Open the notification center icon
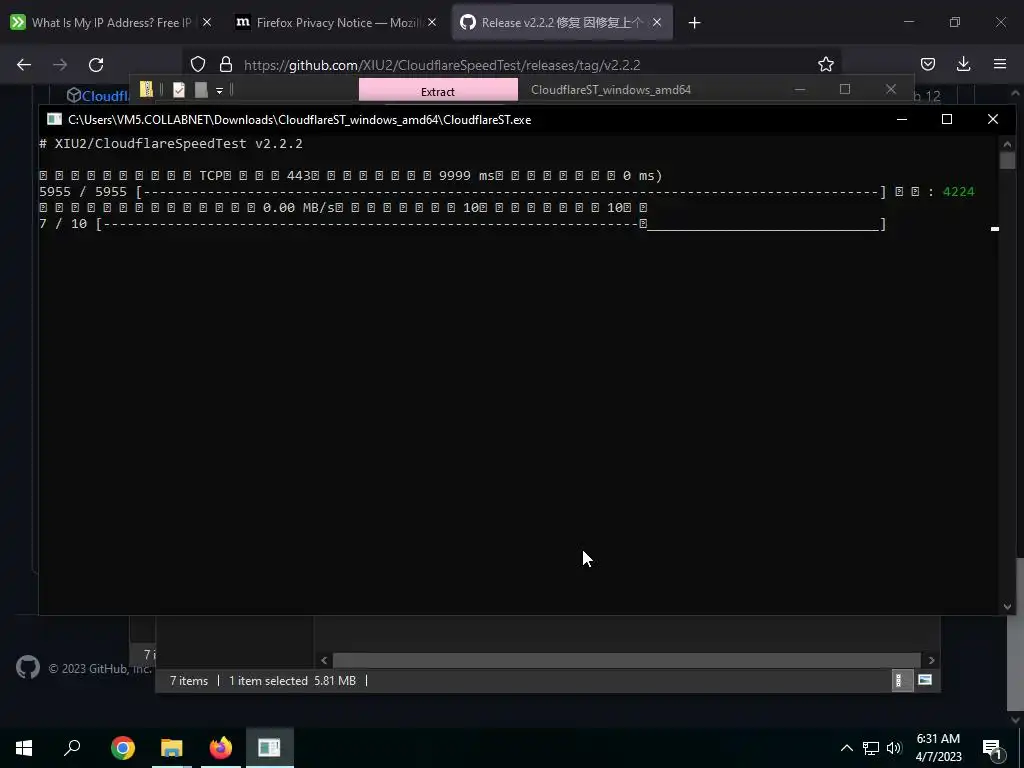The image size is (1024, 768). 993,748
